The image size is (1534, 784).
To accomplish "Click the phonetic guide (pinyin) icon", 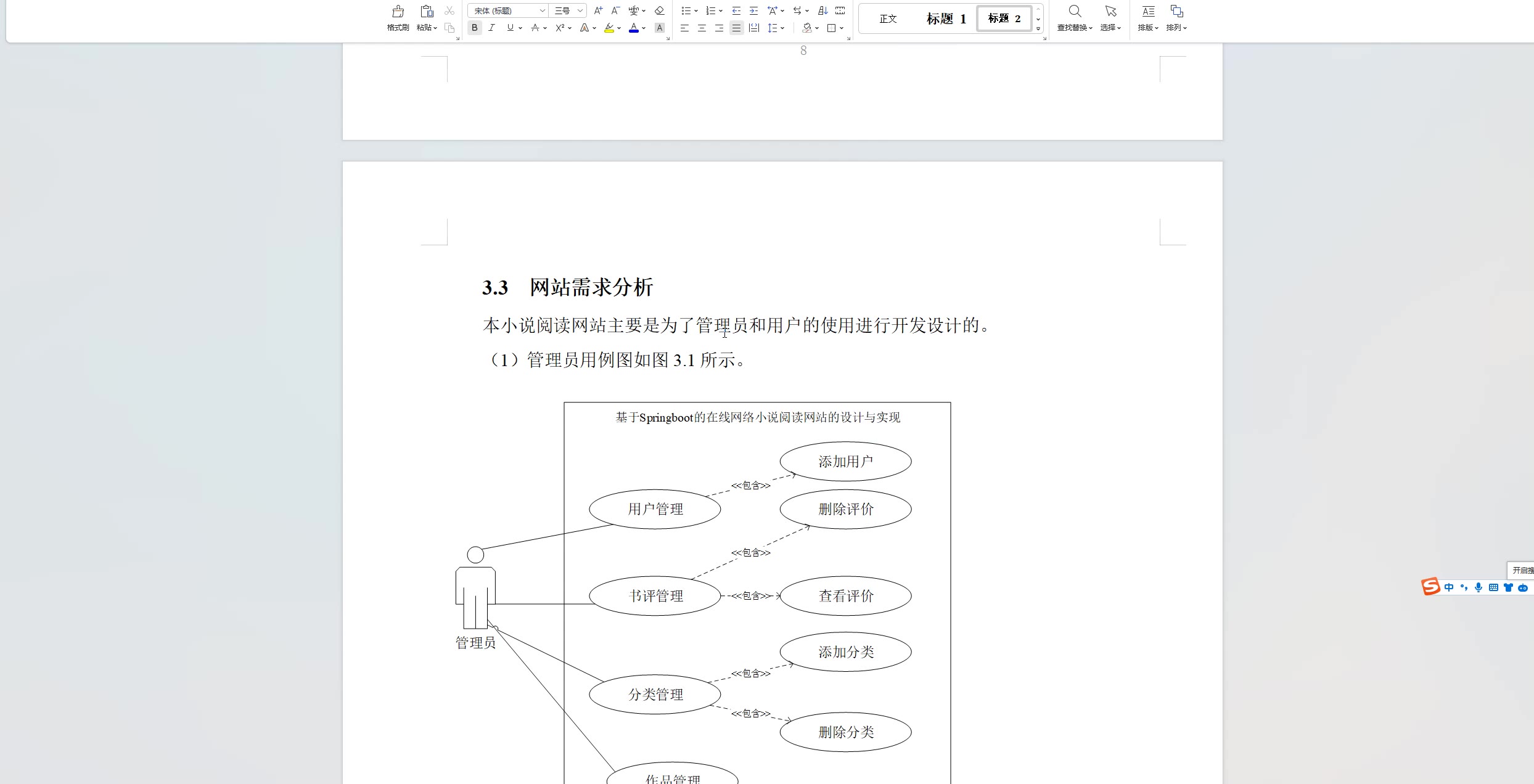I will (x=633, y=10).
